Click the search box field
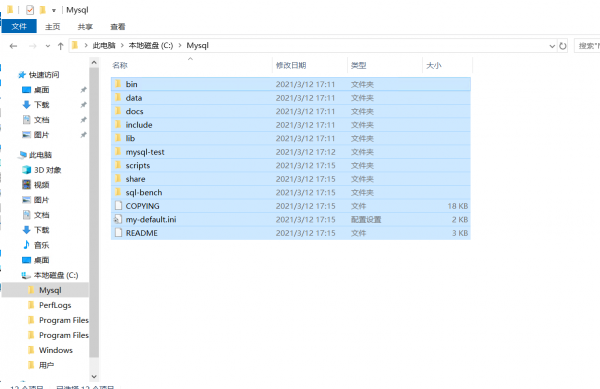Viewport: 600px width, 389px height. coord(587,46)
